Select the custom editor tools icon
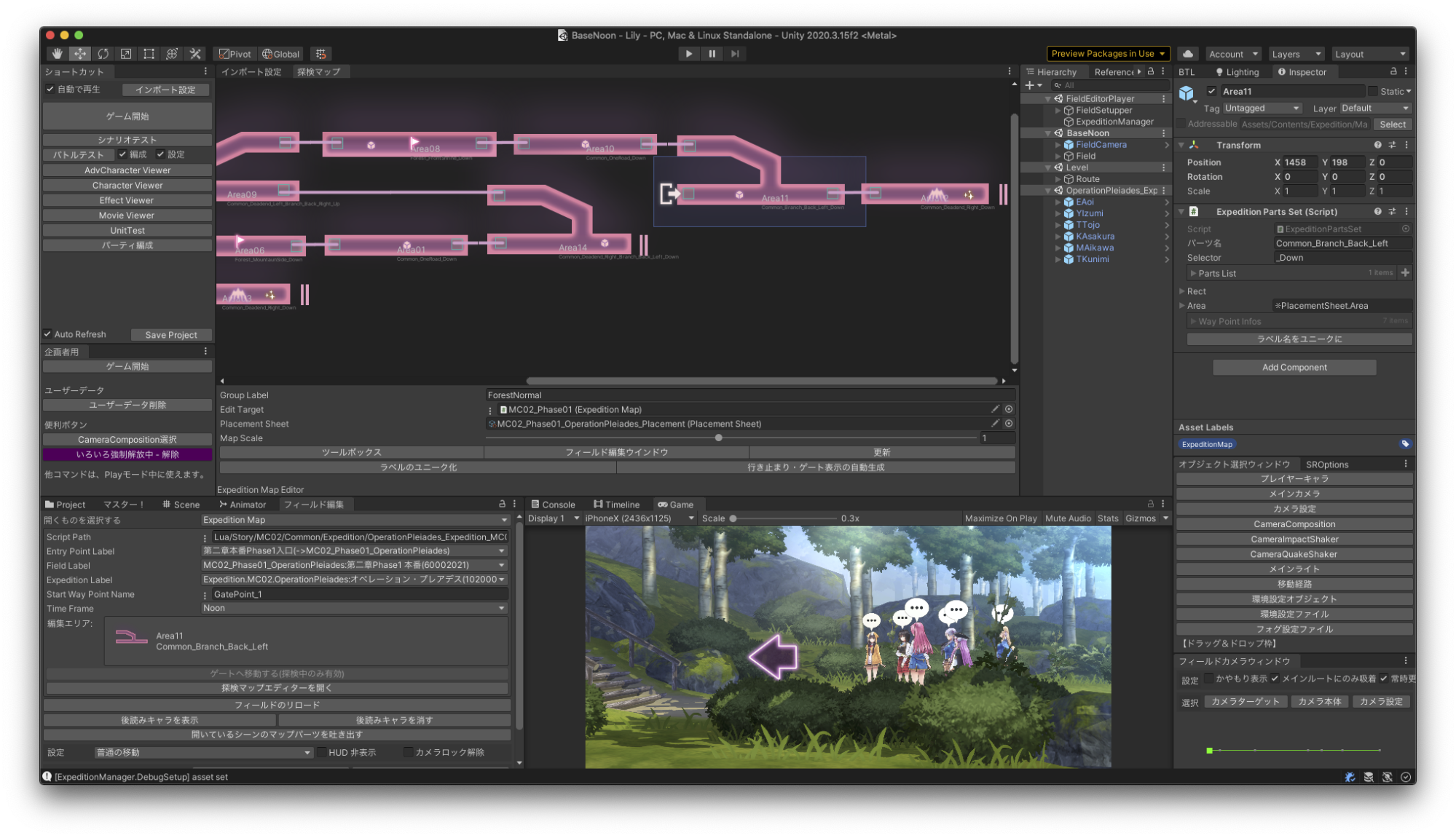Screen dimensions: 1456x838 click(194, 53)
